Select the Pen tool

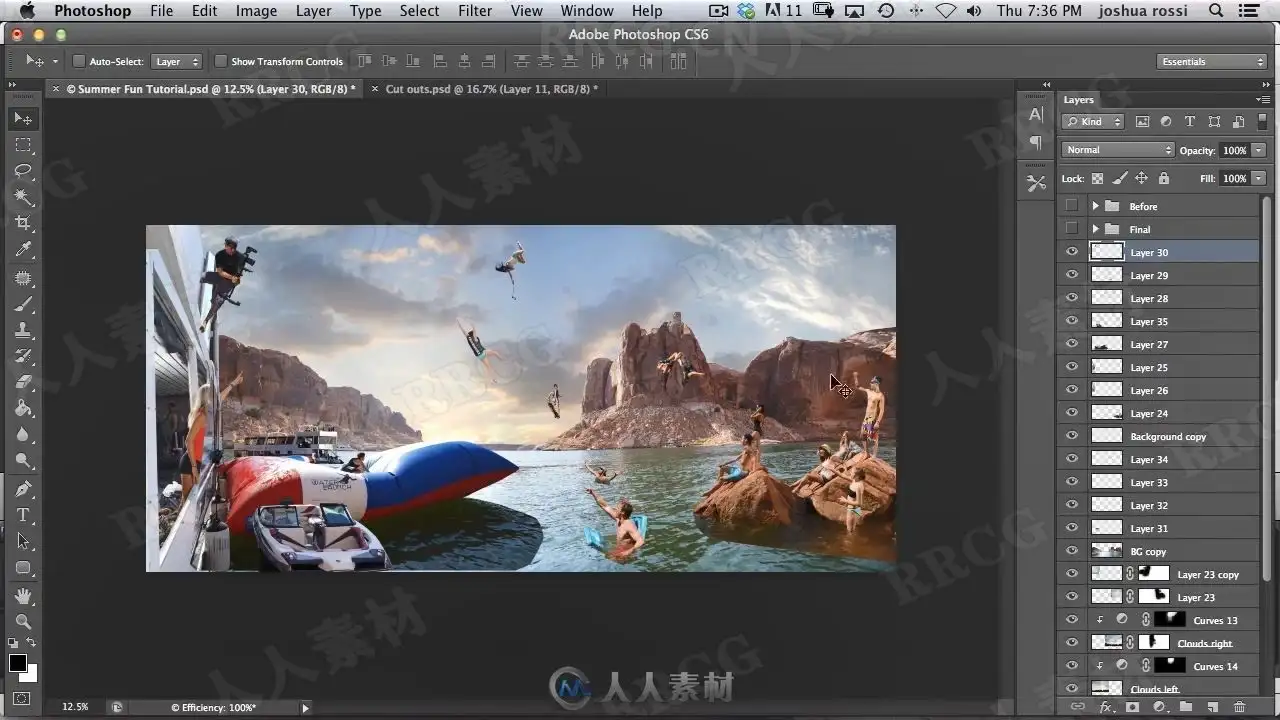pyautogui.click(x=23, y=489)
